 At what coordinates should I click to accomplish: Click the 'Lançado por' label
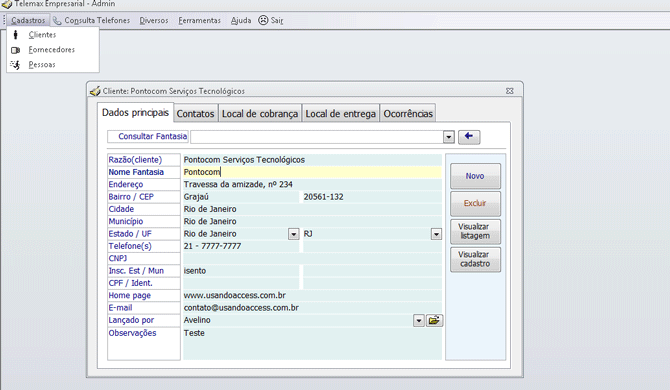(131, 320)
